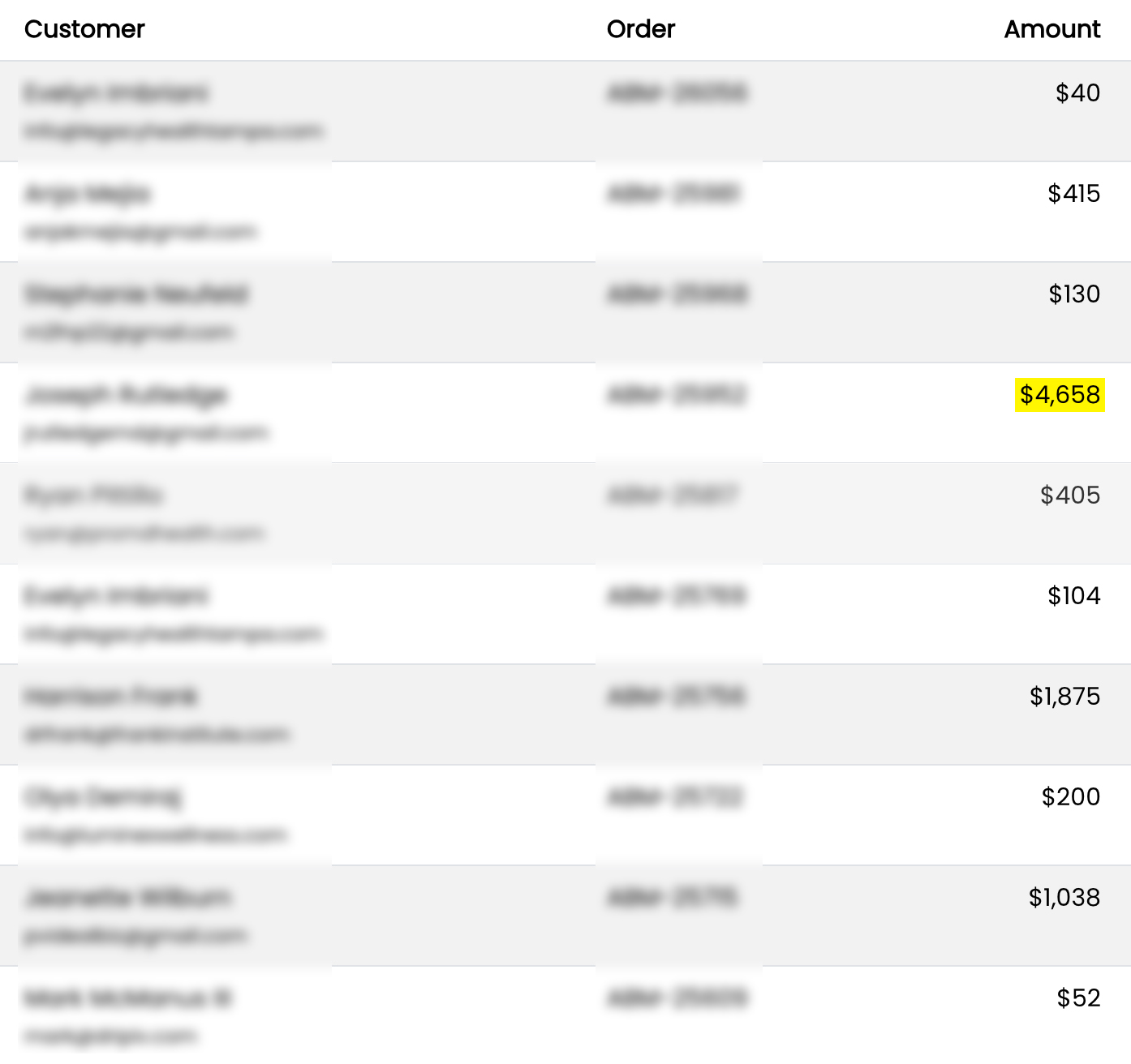Click the $104 amount cell
This screenshot has height=1064, width=1131.
(1073, 596)
